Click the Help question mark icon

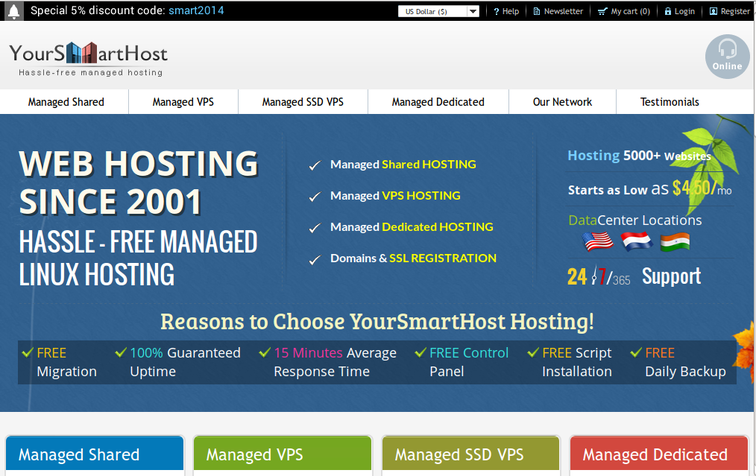tap(496, 12)
